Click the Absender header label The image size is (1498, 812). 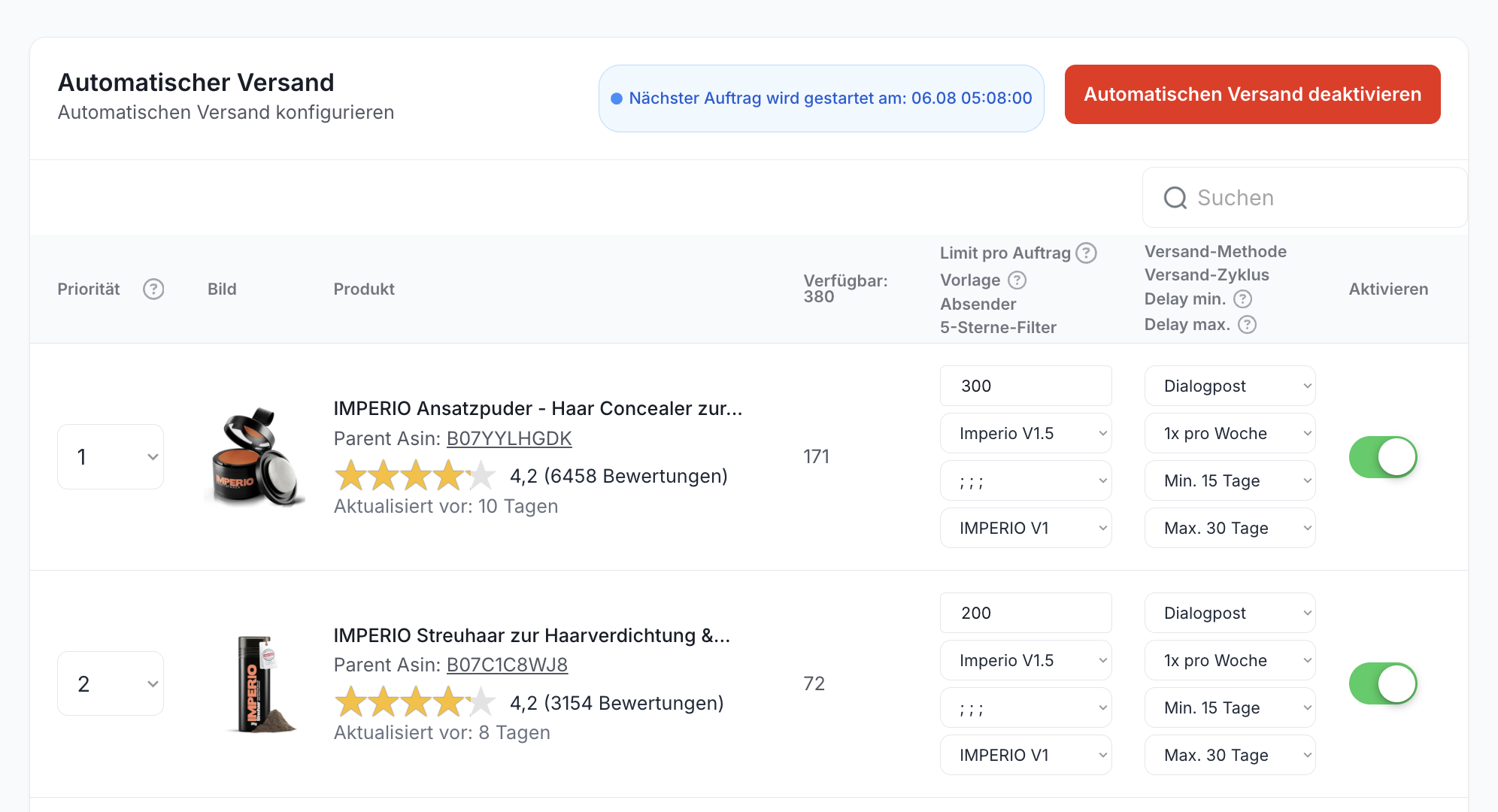tap(978, 304)
